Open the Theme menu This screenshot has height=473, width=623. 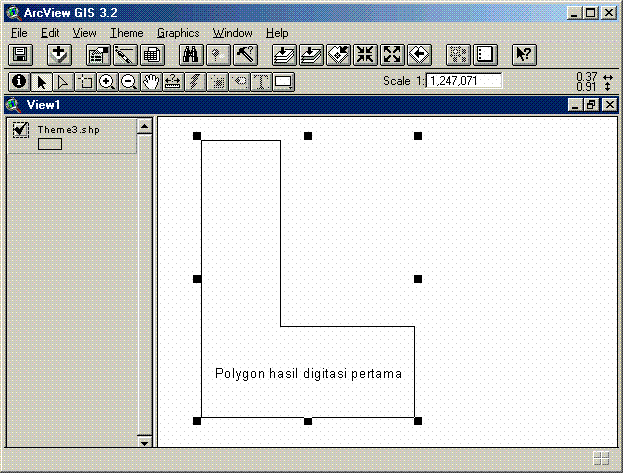point(127,33)
